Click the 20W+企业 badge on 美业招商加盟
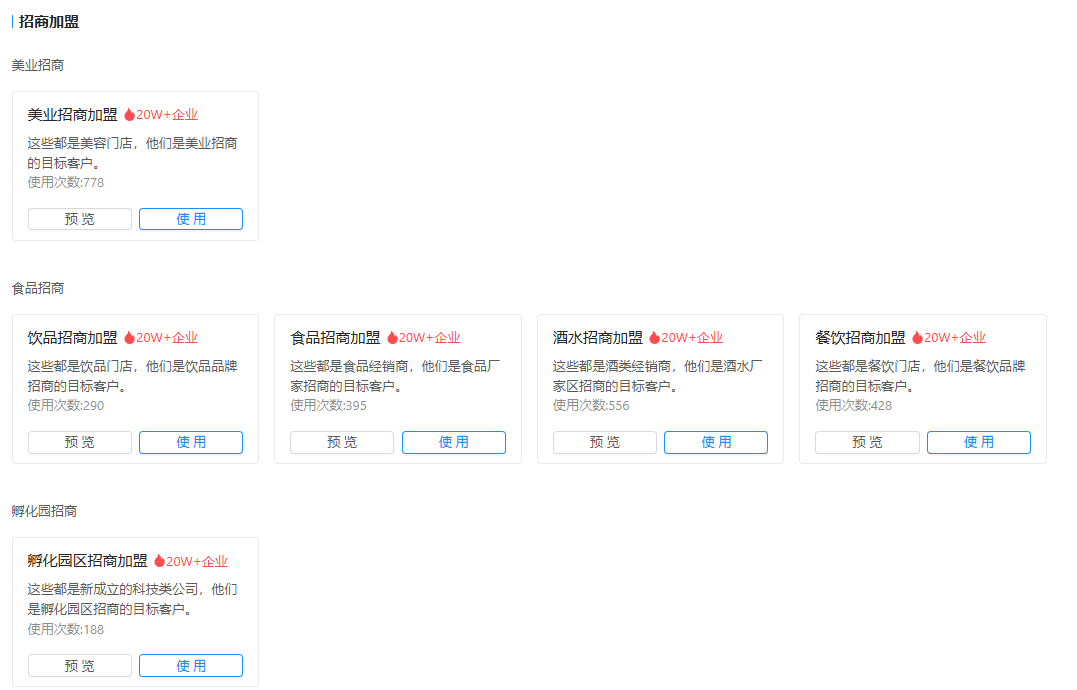The image size is (1077, 690). point(167,115)
